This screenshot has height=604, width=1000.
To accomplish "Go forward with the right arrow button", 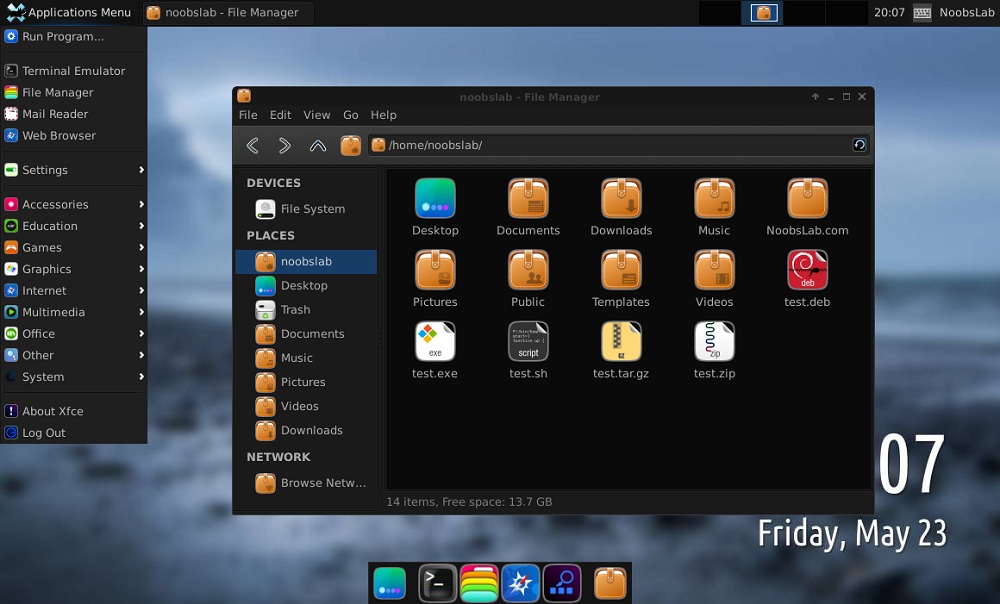I will pyautogui.click(x=284, y=145).
